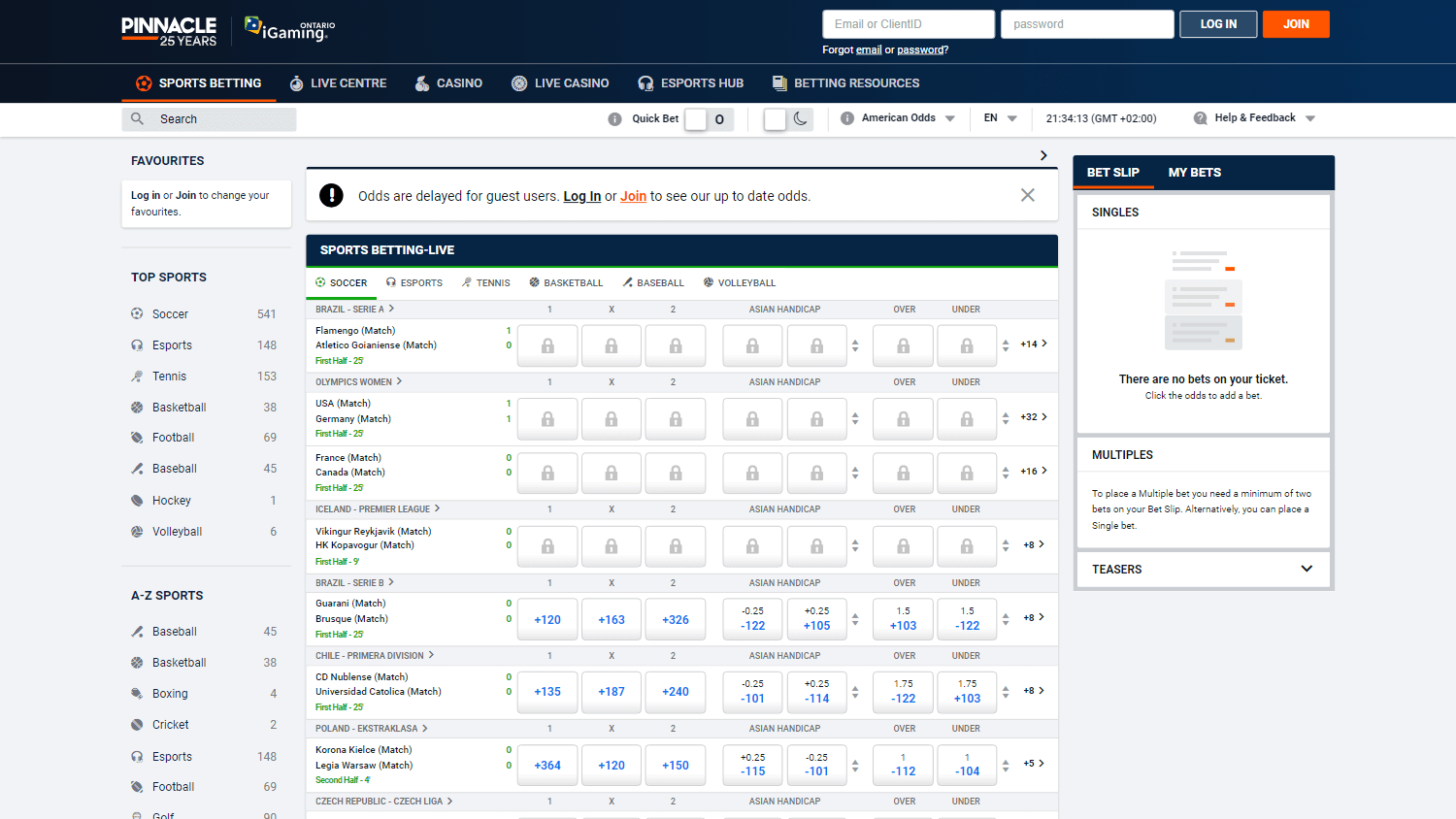Open the Iceland - Premier League header
The height and width of the screenshot is (819, 1456).
pos(378,509)
